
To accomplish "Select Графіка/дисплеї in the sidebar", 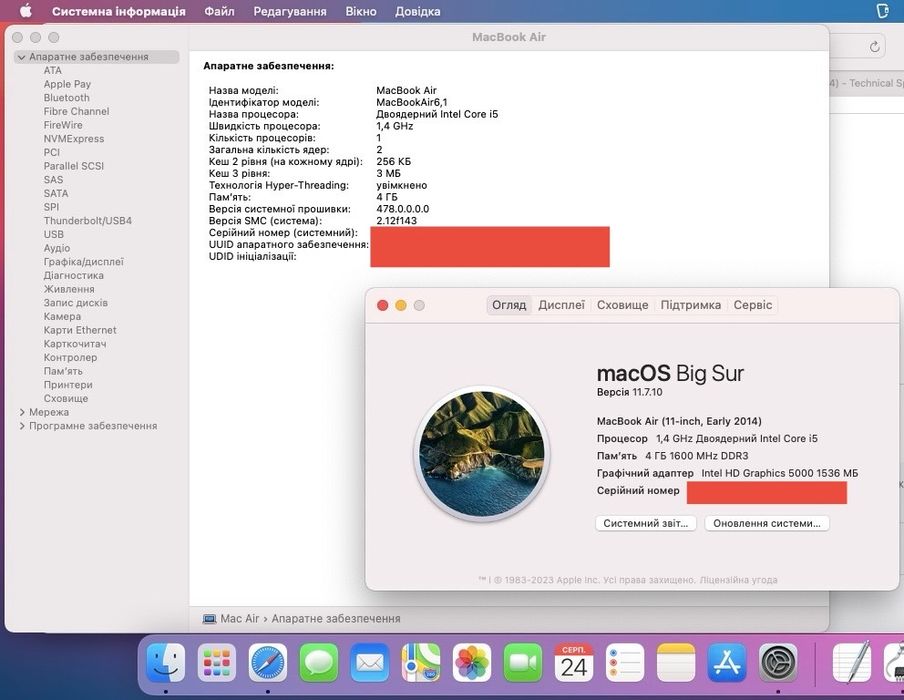I will click(84, 262).
